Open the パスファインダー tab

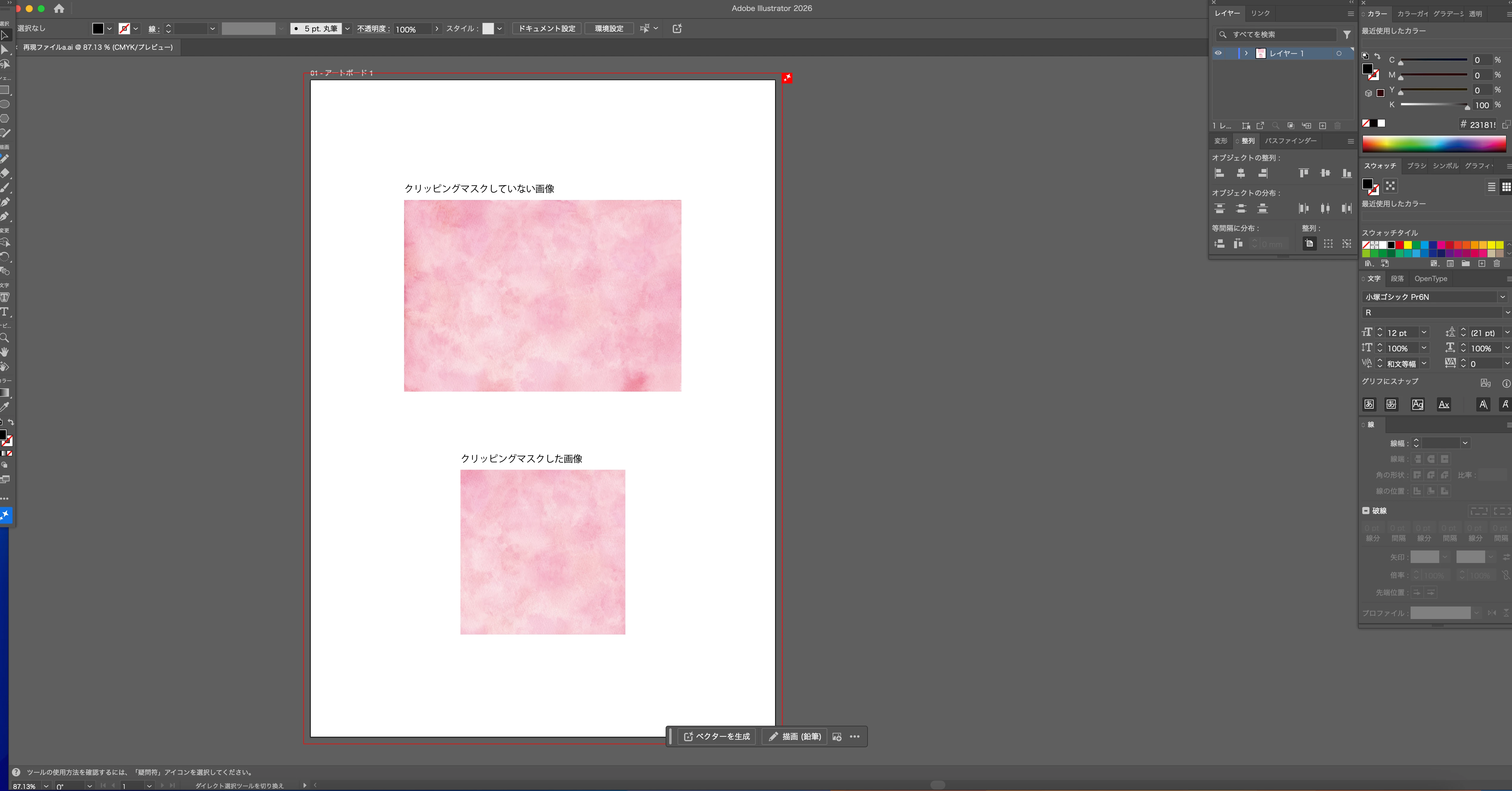pos(1290,141)
